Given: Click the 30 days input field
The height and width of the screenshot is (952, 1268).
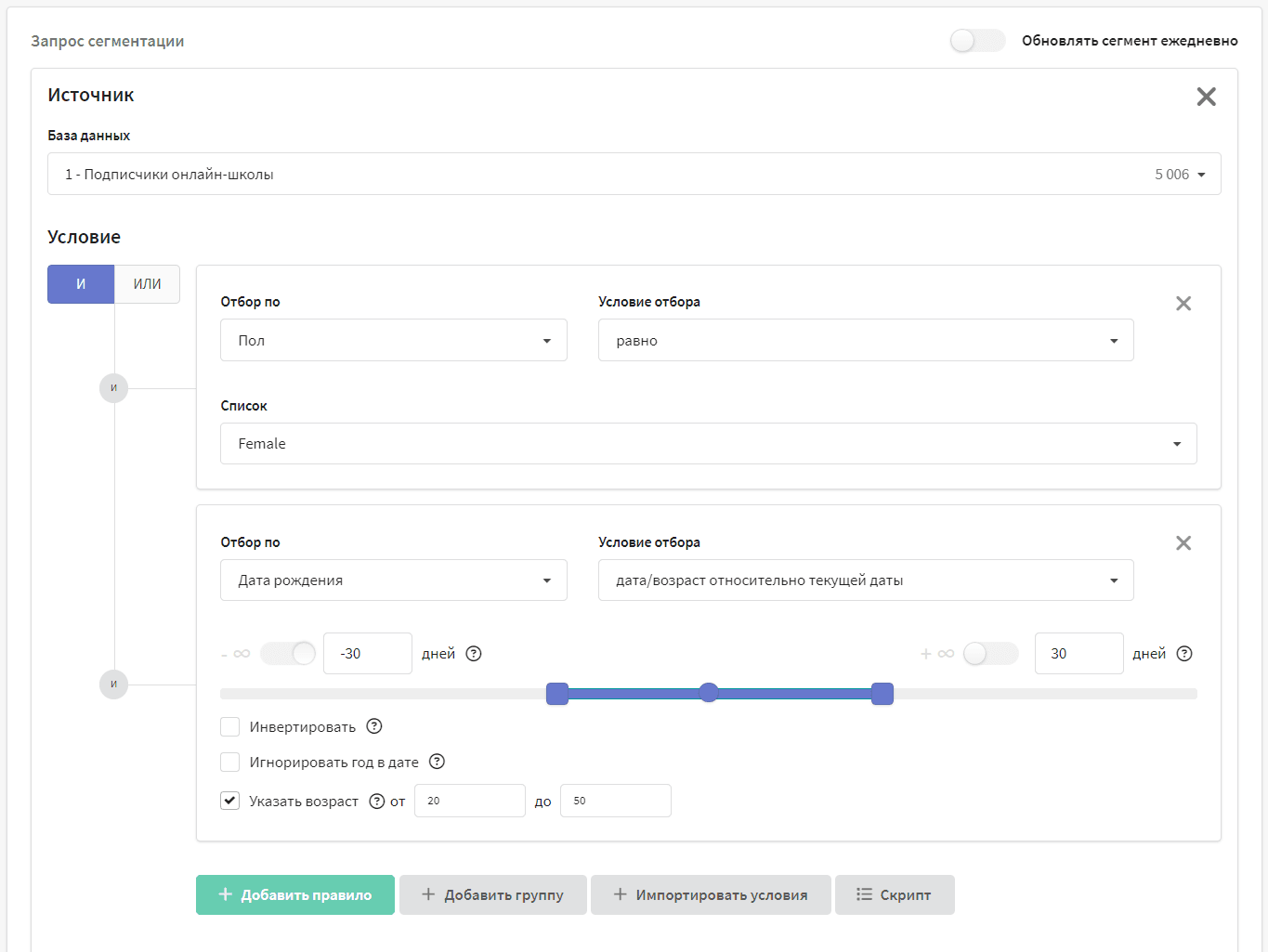Looking at the screenshot, I should point(1079,654).
